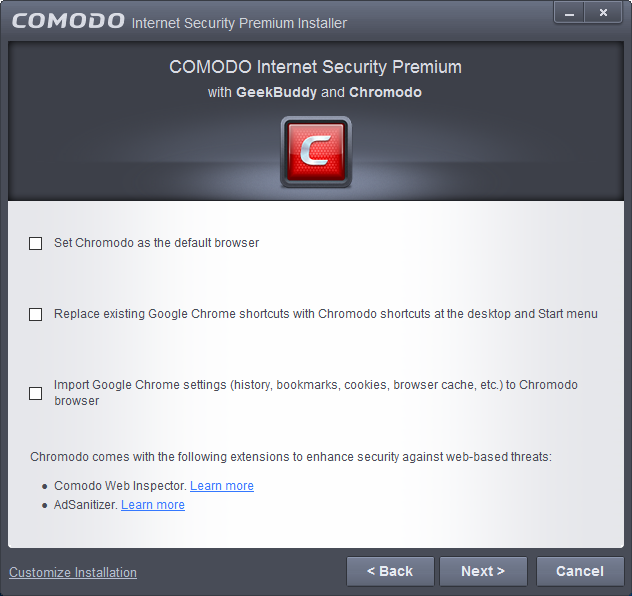632x596 pixels.
Task: Click the COMODO Internet Security Premium heading
Action: tap(316, 67)
